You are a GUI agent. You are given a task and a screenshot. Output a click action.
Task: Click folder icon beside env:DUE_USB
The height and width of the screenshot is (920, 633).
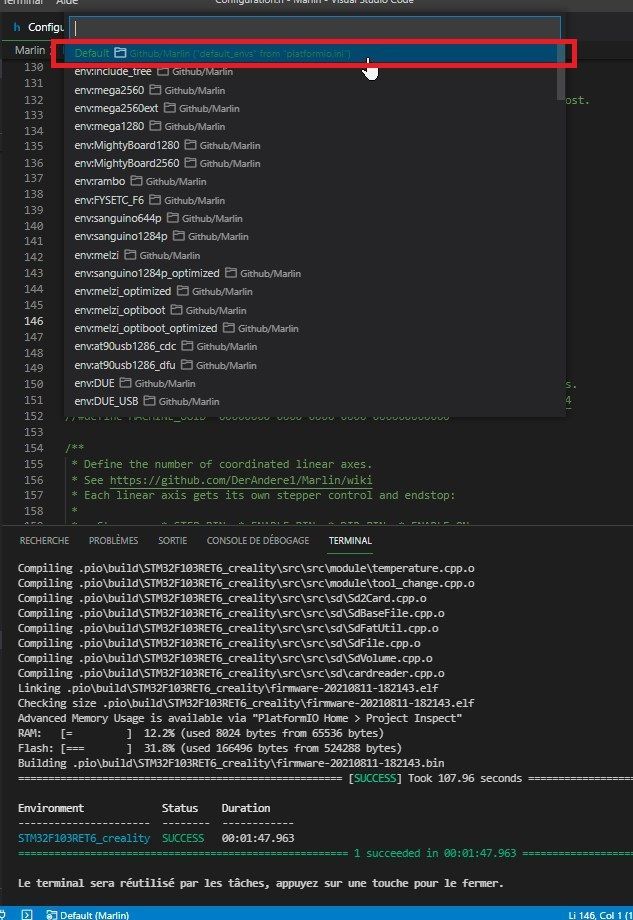149,401
